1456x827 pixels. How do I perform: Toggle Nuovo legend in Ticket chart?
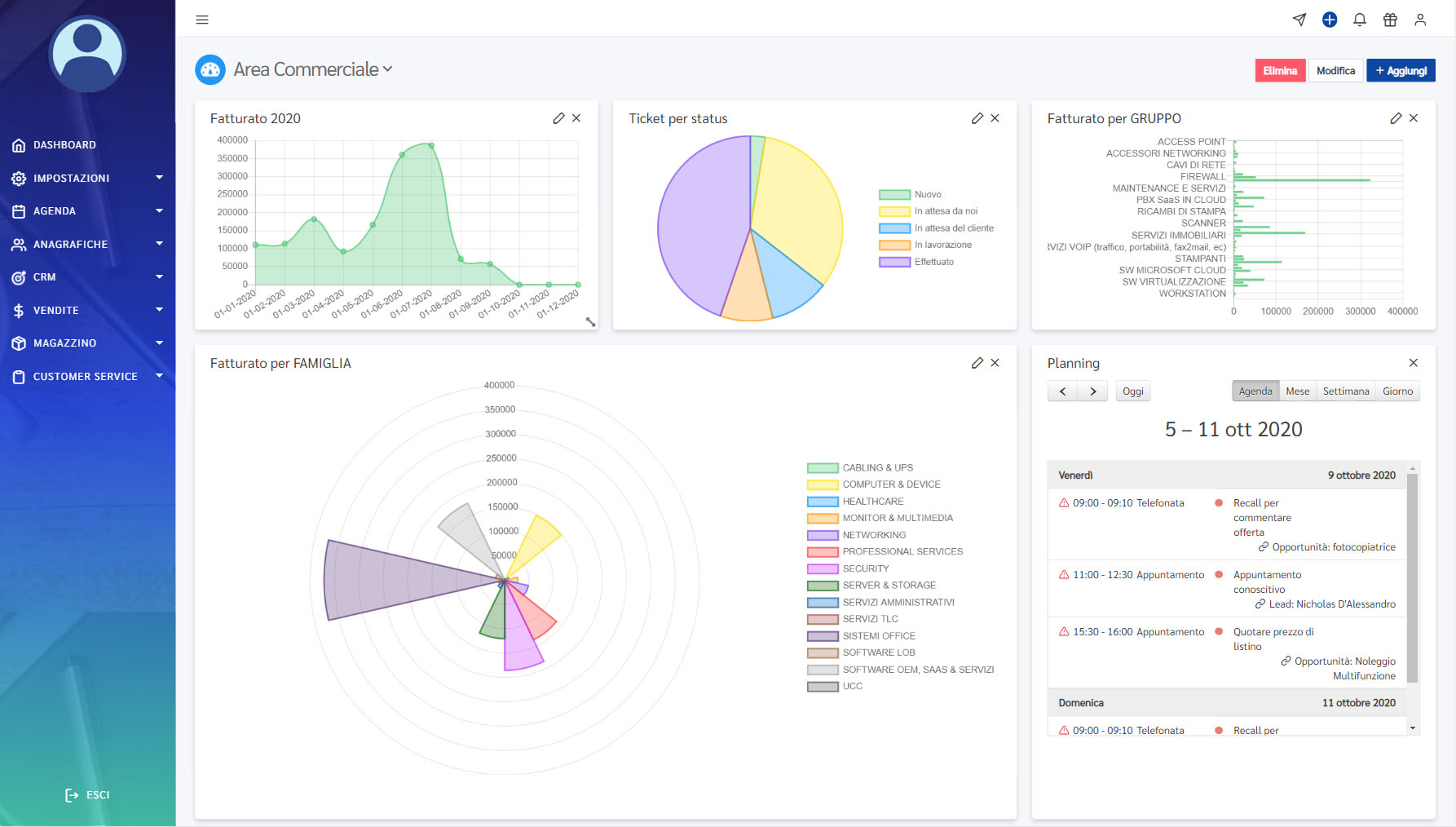(910, 194)
